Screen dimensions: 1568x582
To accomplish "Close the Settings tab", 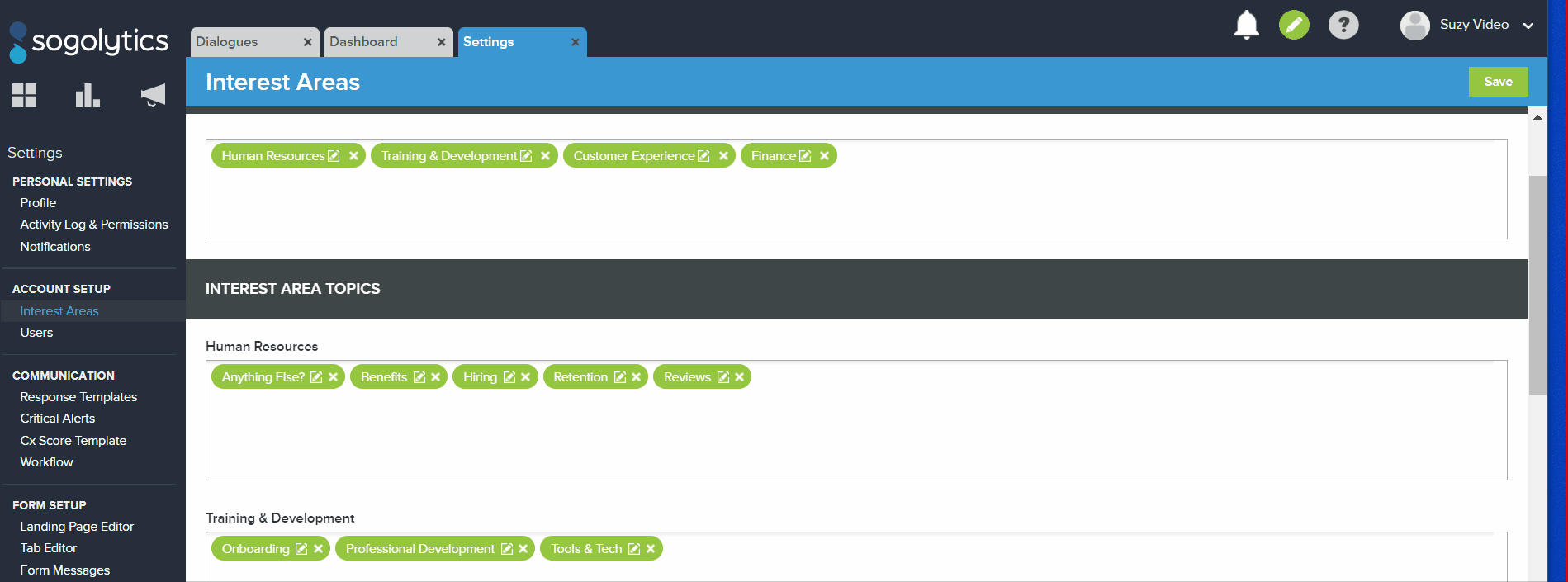I will coord(576,42).
